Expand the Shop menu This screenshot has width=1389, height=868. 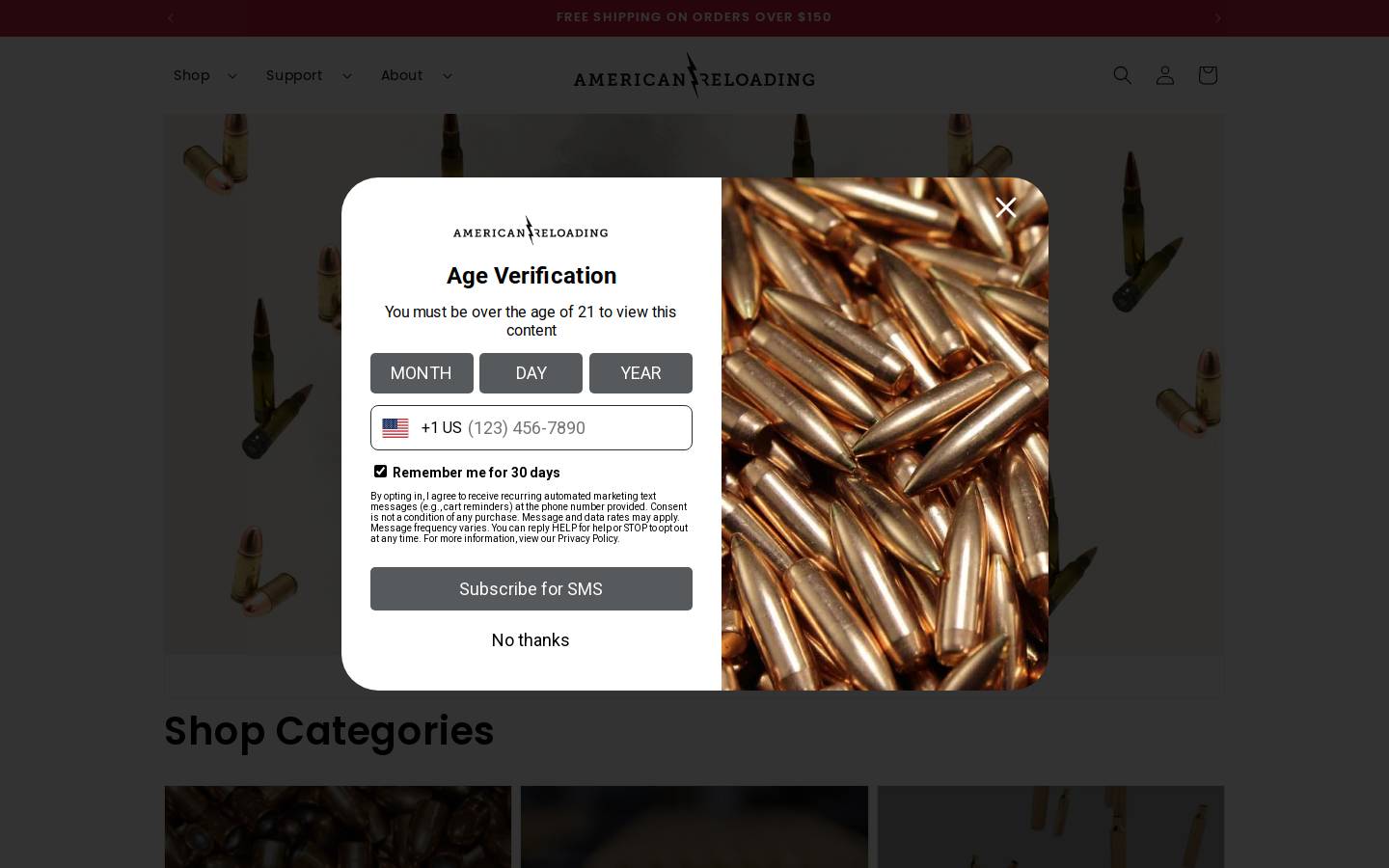204,75
